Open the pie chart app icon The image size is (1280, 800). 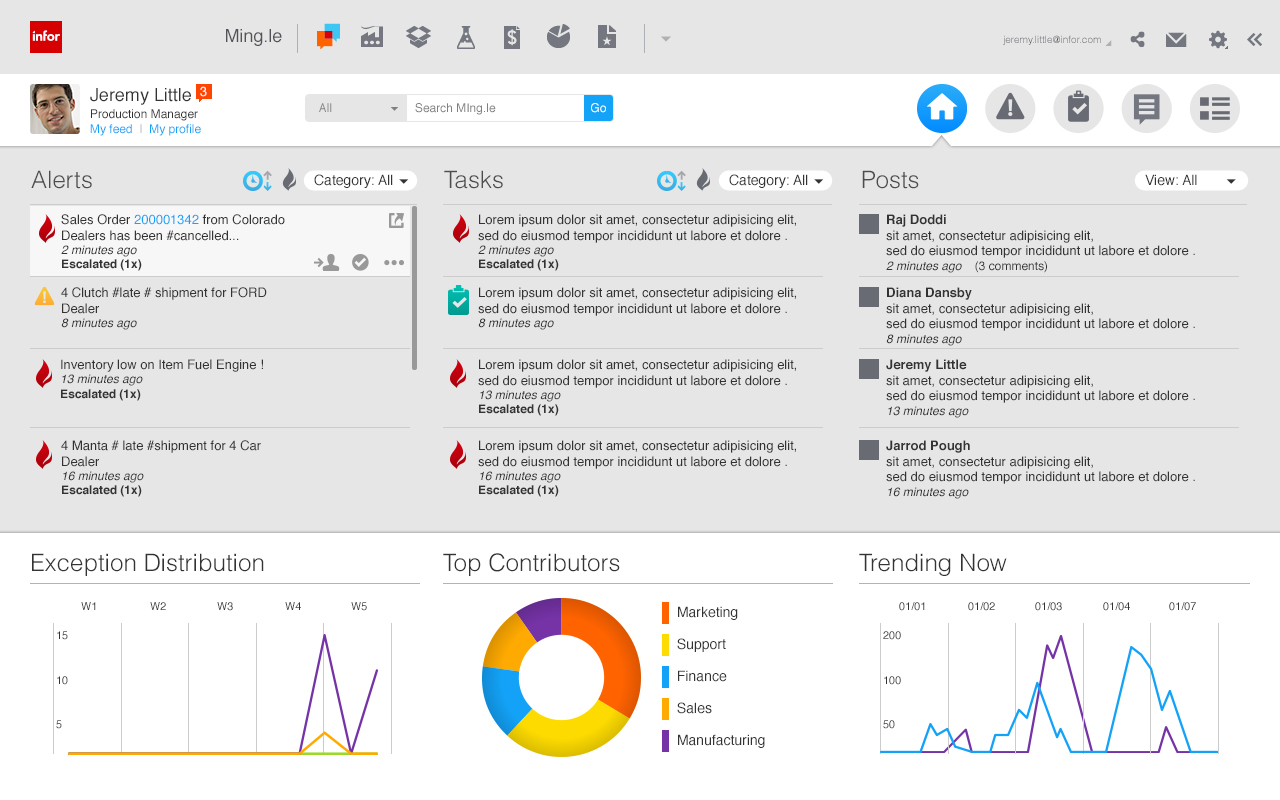tap(558, 36)
